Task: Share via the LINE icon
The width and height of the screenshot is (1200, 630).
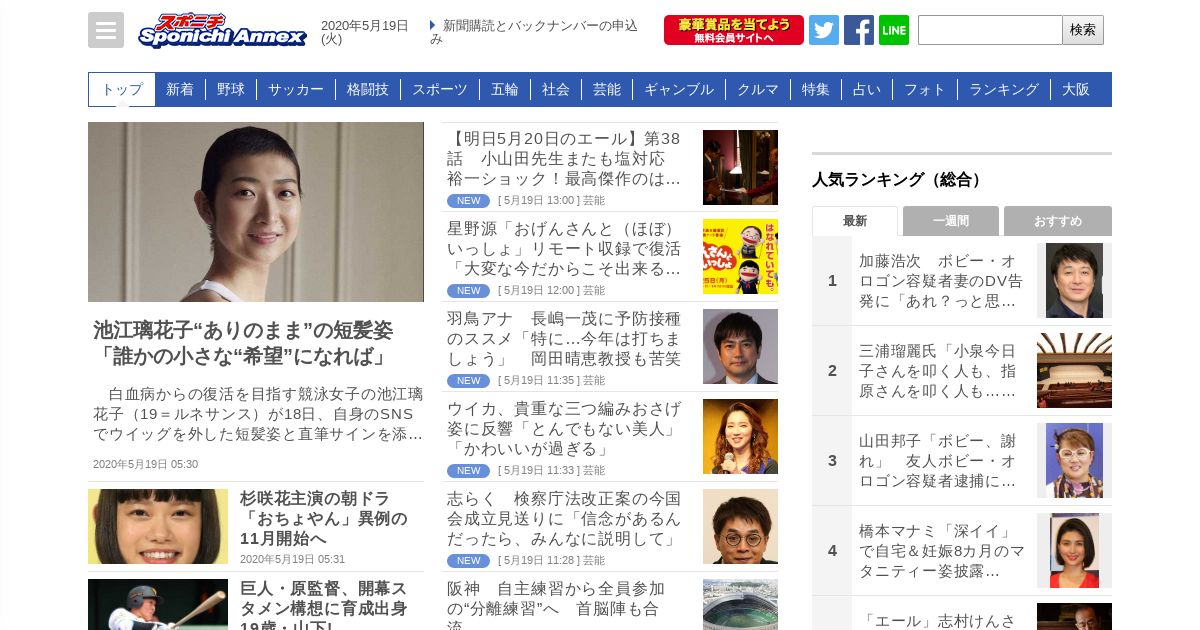Action: point(894,30)
